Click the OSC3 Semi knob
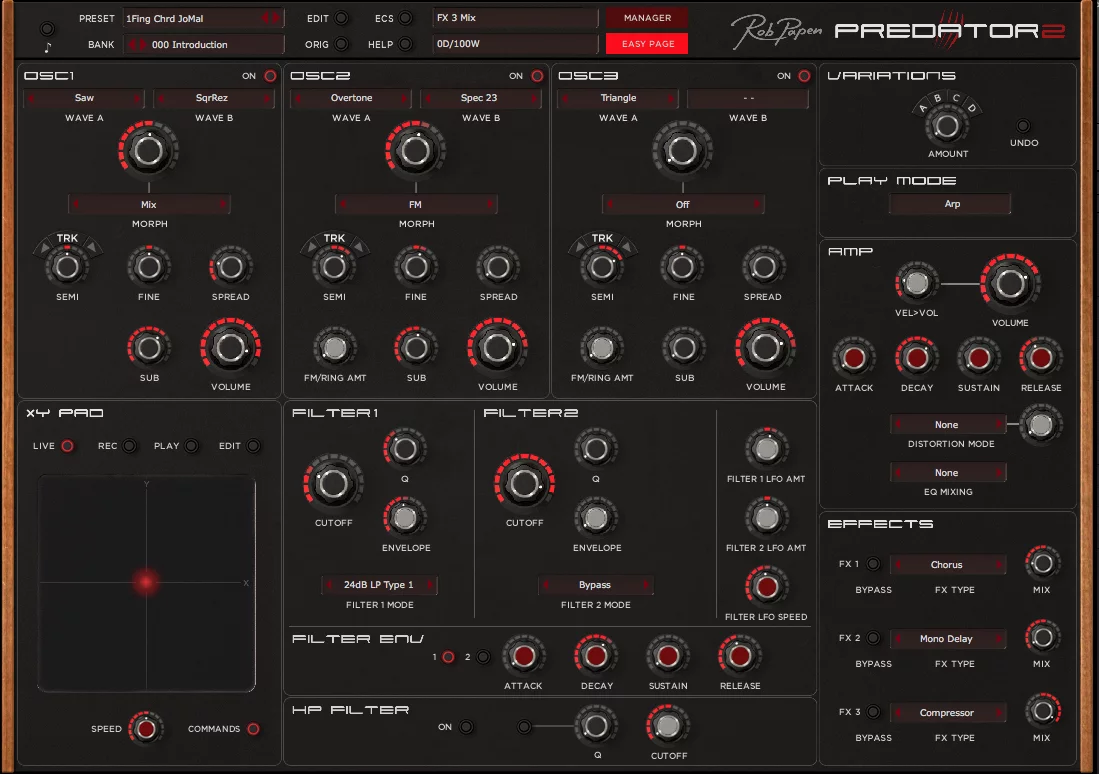The height and width of the screenshot is (774, 1099). (601, 267)
